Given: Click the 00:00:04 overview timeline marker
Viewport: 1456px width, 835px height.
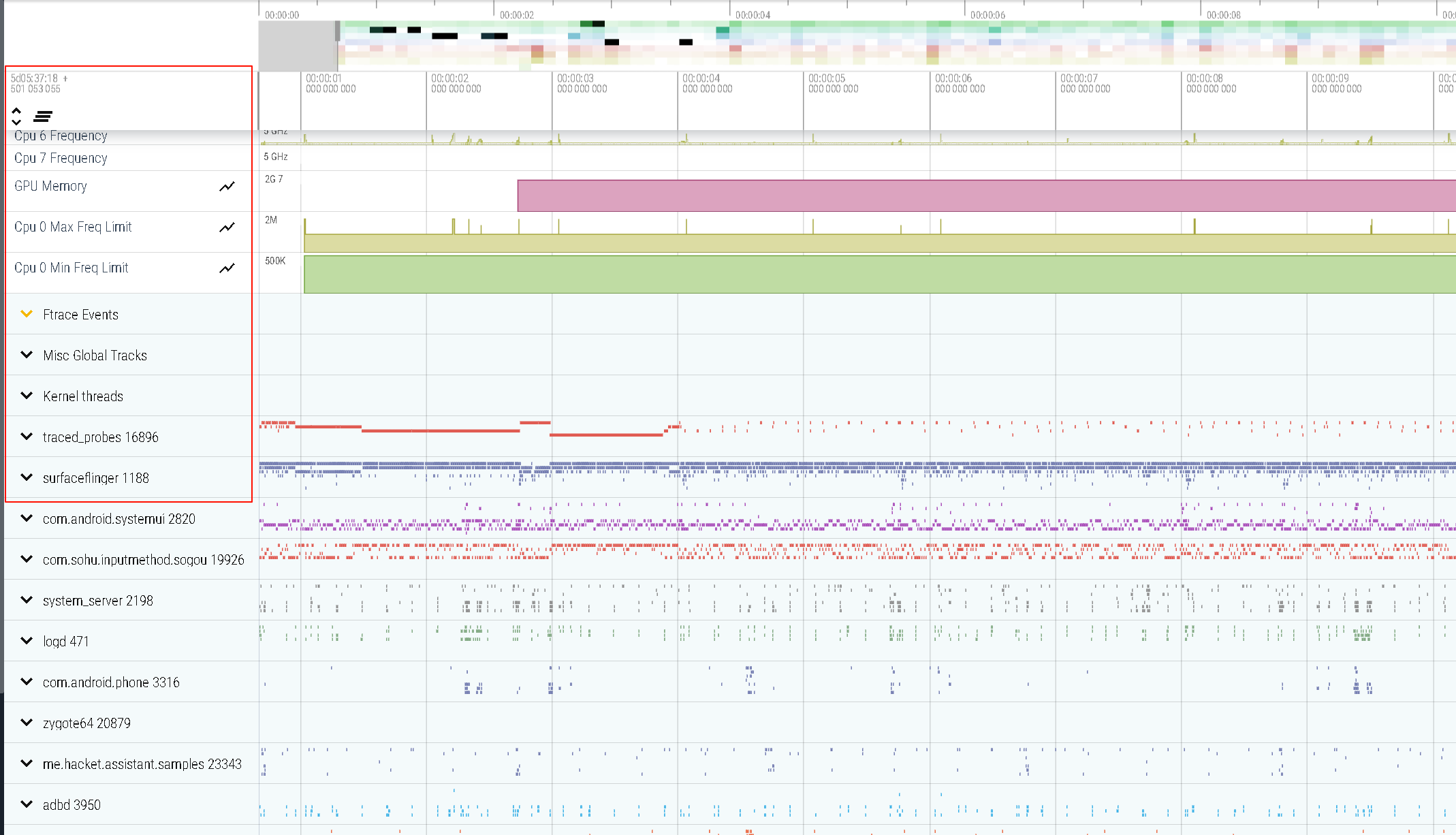Looking at the screenshot, I should tap(753, 14).
